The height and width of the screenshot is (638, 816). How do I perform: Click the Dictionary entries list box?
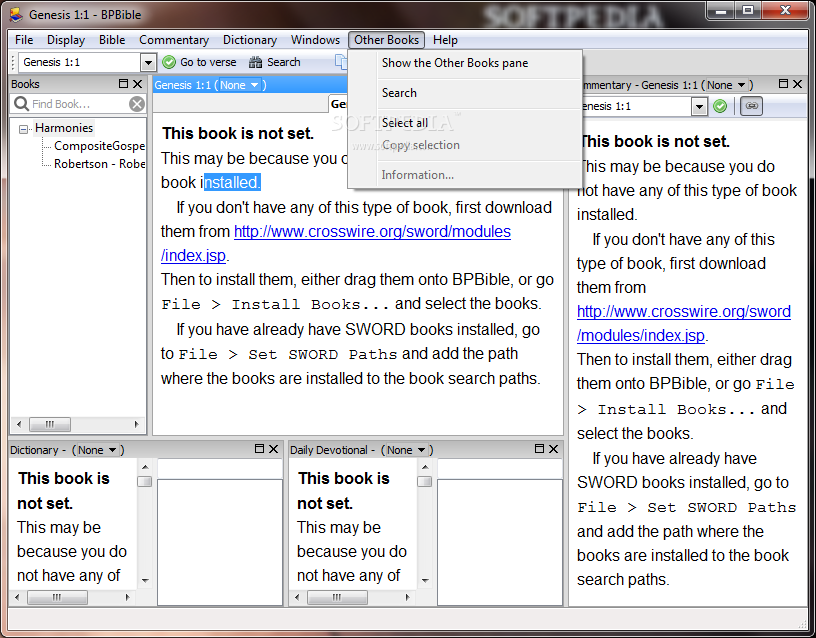point(220,542)
